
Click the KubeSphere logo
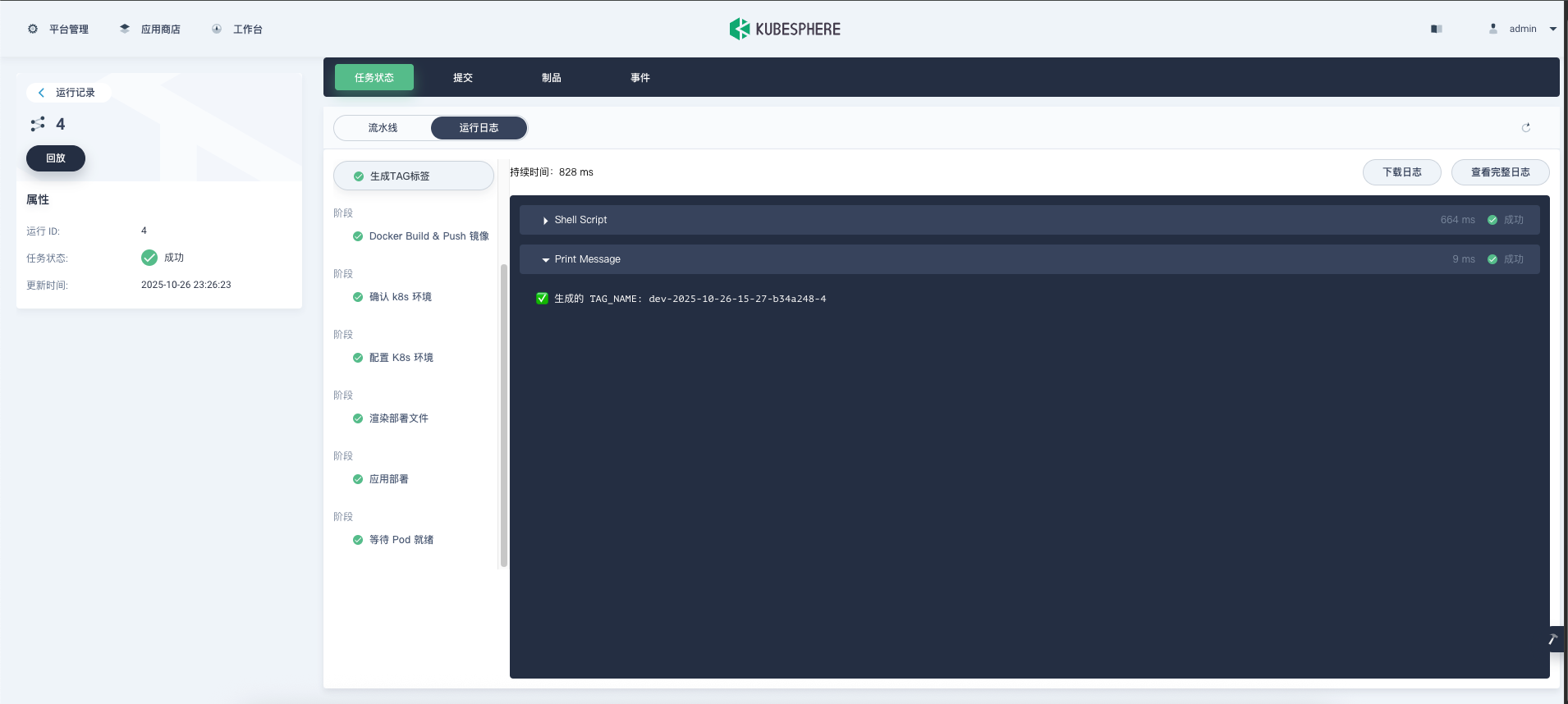point(784,29)
